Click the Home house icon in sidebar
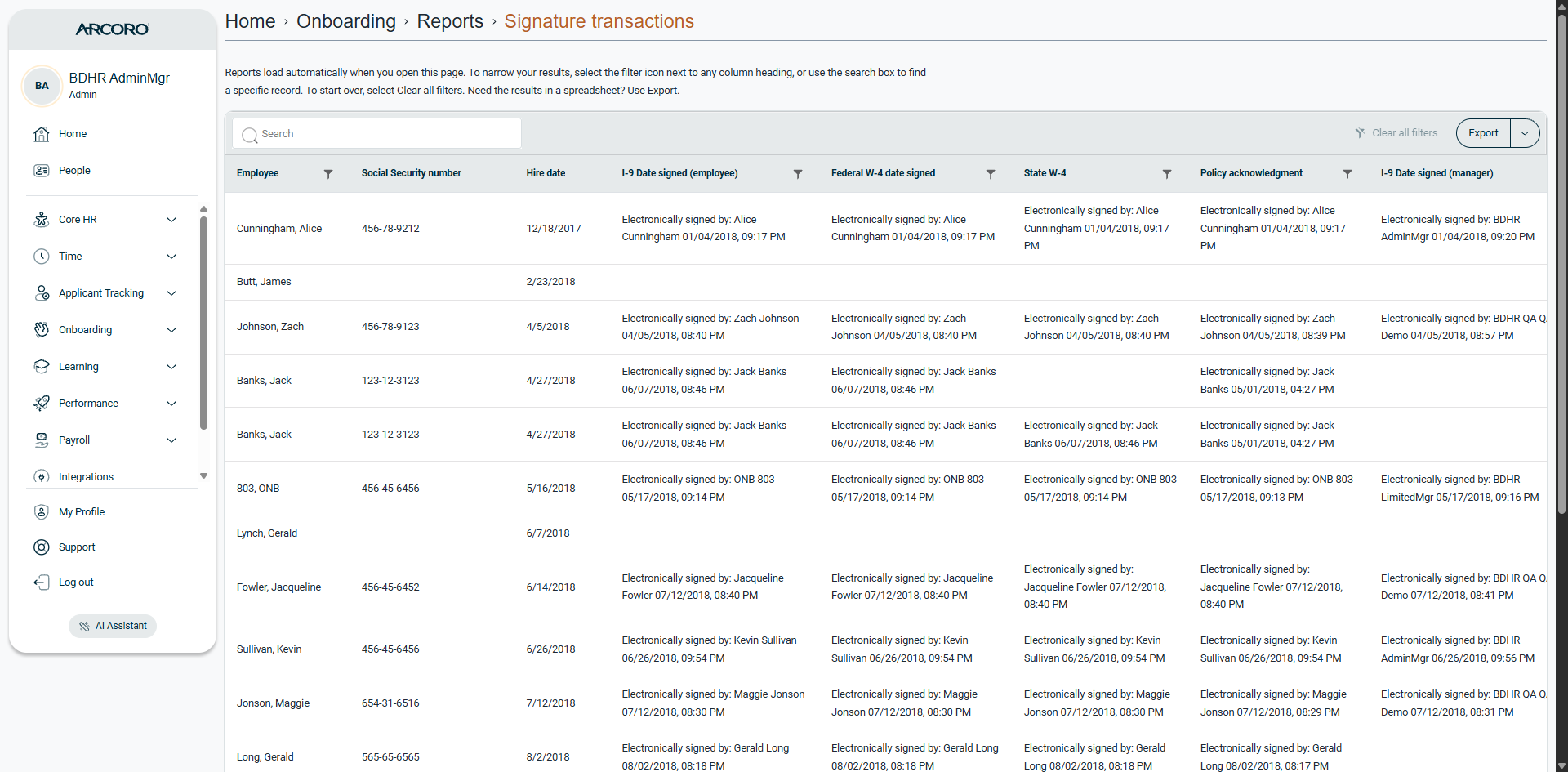This screenshot has height=772, width=1568. (42, 134)
